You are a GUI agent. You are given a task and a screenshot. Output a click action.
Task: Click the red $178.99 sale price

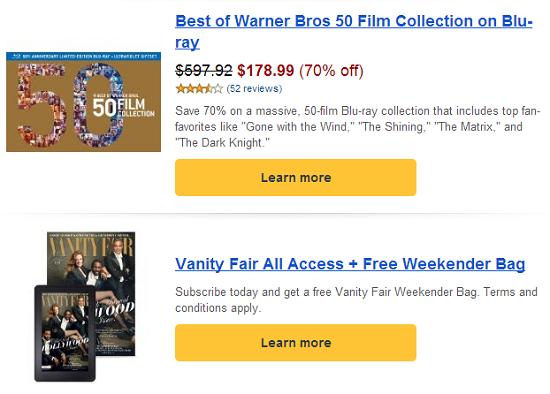click(x=266, y=71)
